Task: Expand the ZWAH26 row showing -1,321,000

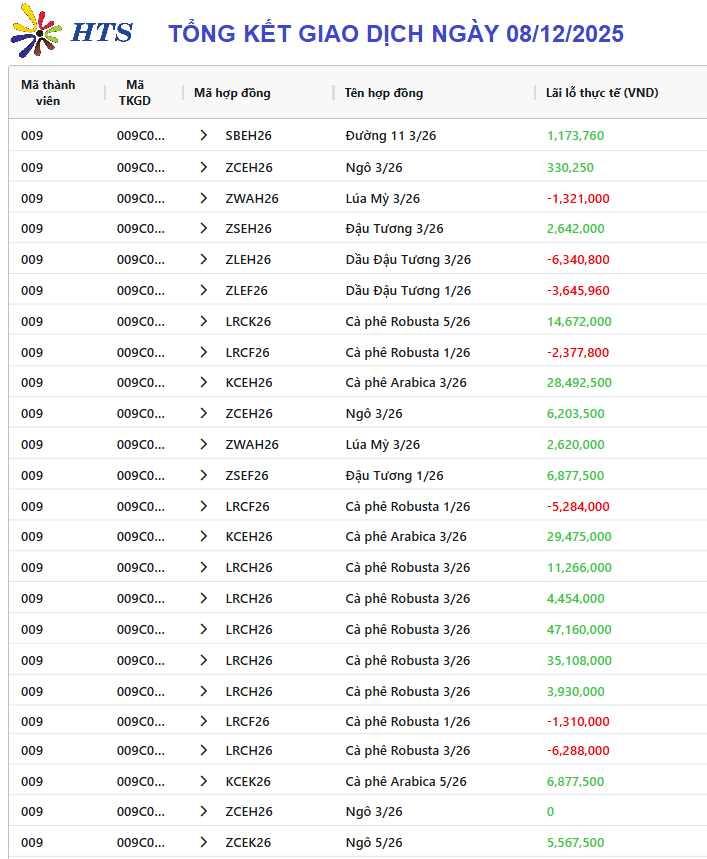Action: (x=204, y=198)
